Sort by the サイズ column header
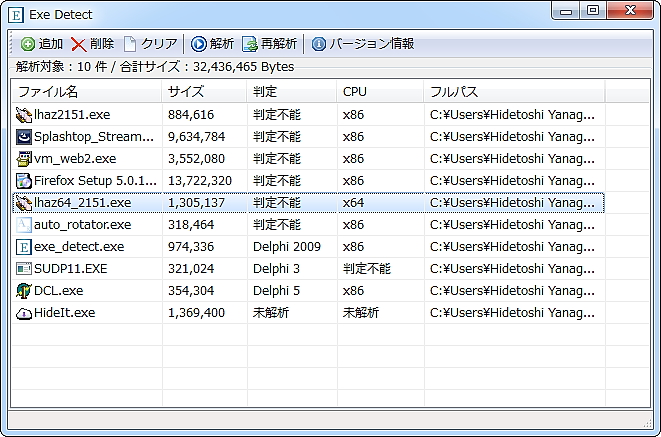661x437 pixels. click(x=204, y=91)
